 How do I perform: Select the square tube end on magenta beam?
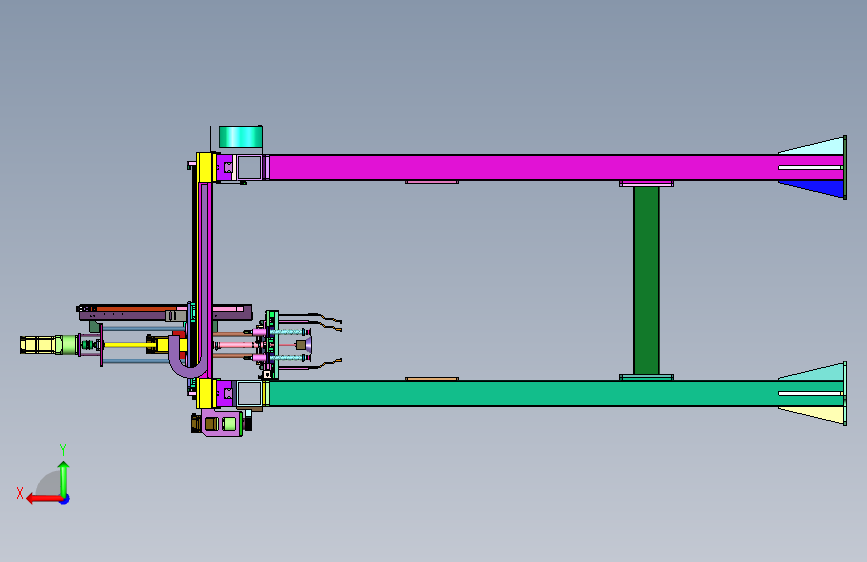coord(249,168)
